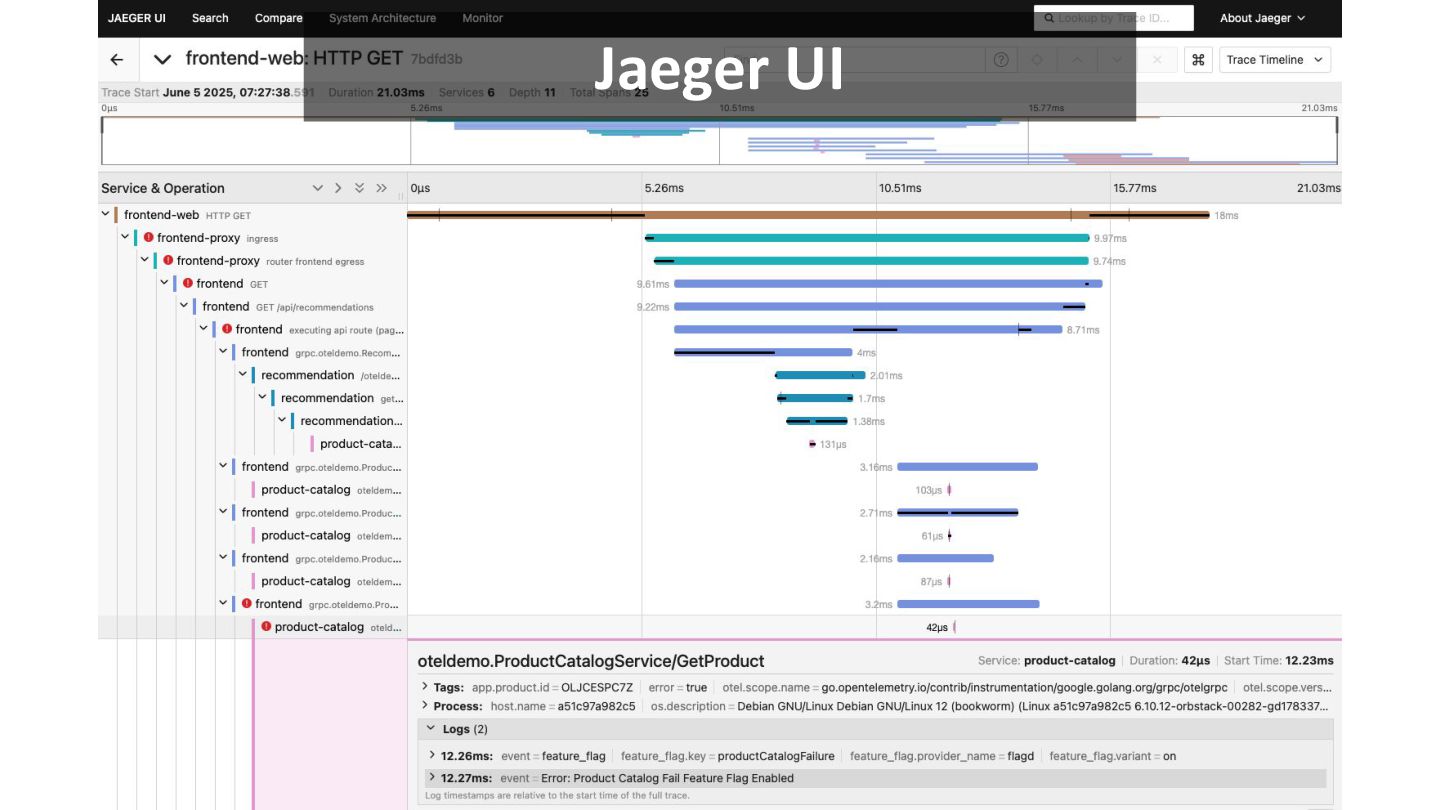Click the brown frontend-web 18ms span bar
1440x810 pixels.
point(808,215)
